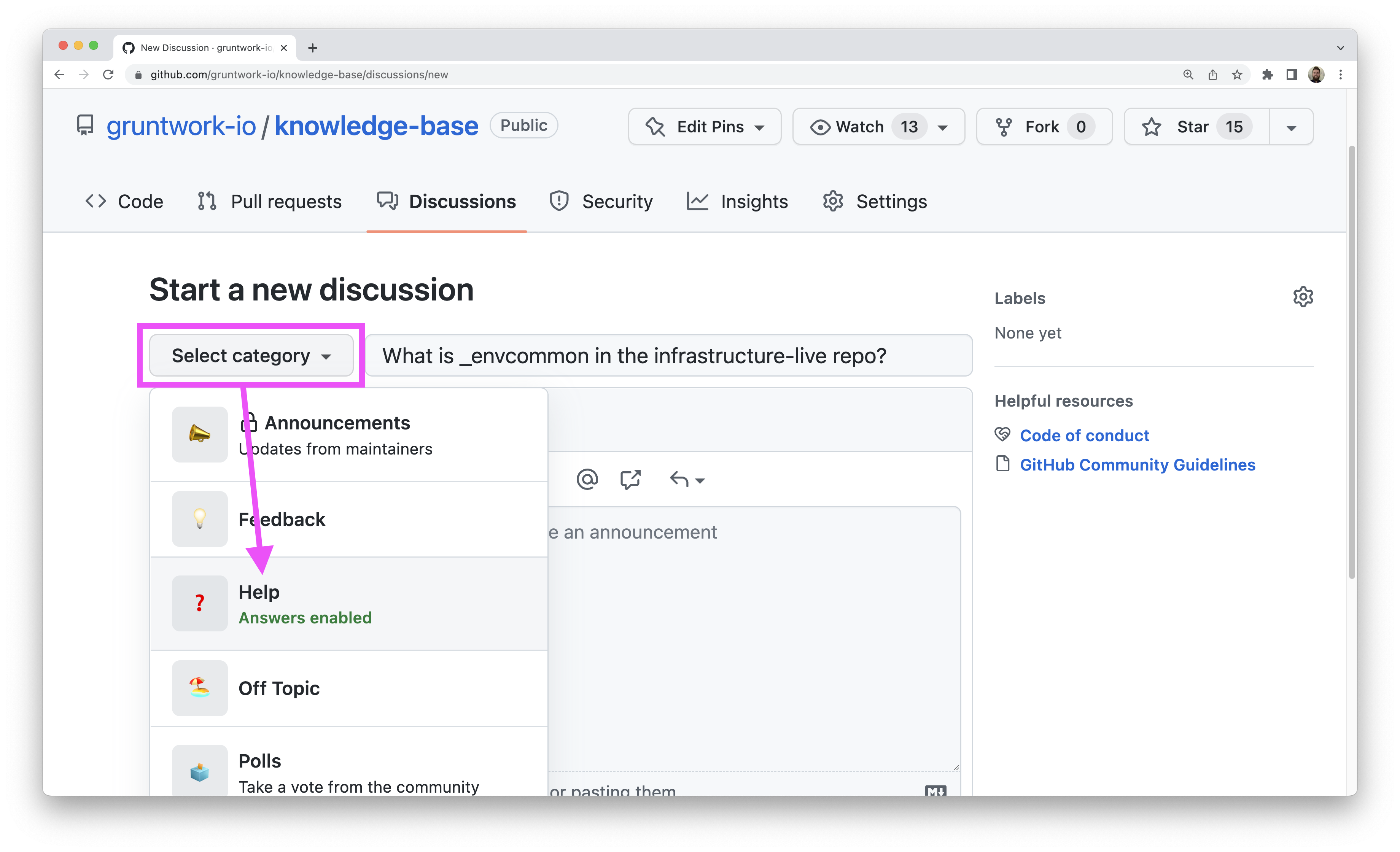Open the saved replies arrow menu
Image resolution: width=1400 pixels, height=852 pixels.
point(687,479)
